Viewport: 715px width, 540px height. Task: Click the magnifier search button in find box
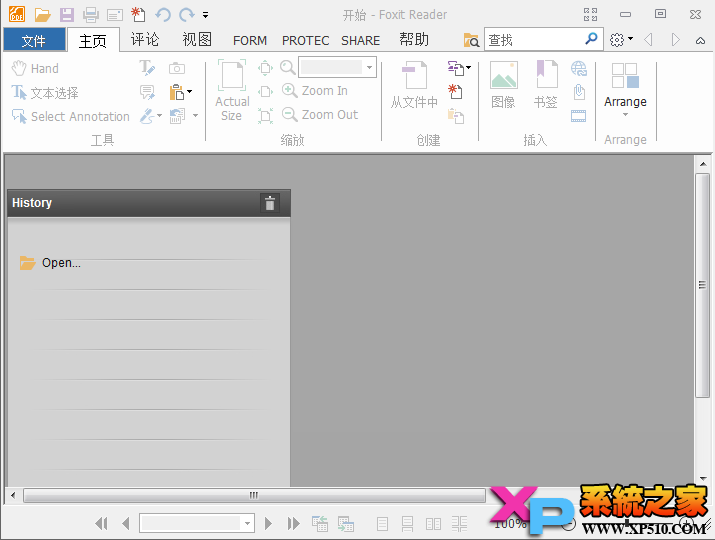coord(591,39)
